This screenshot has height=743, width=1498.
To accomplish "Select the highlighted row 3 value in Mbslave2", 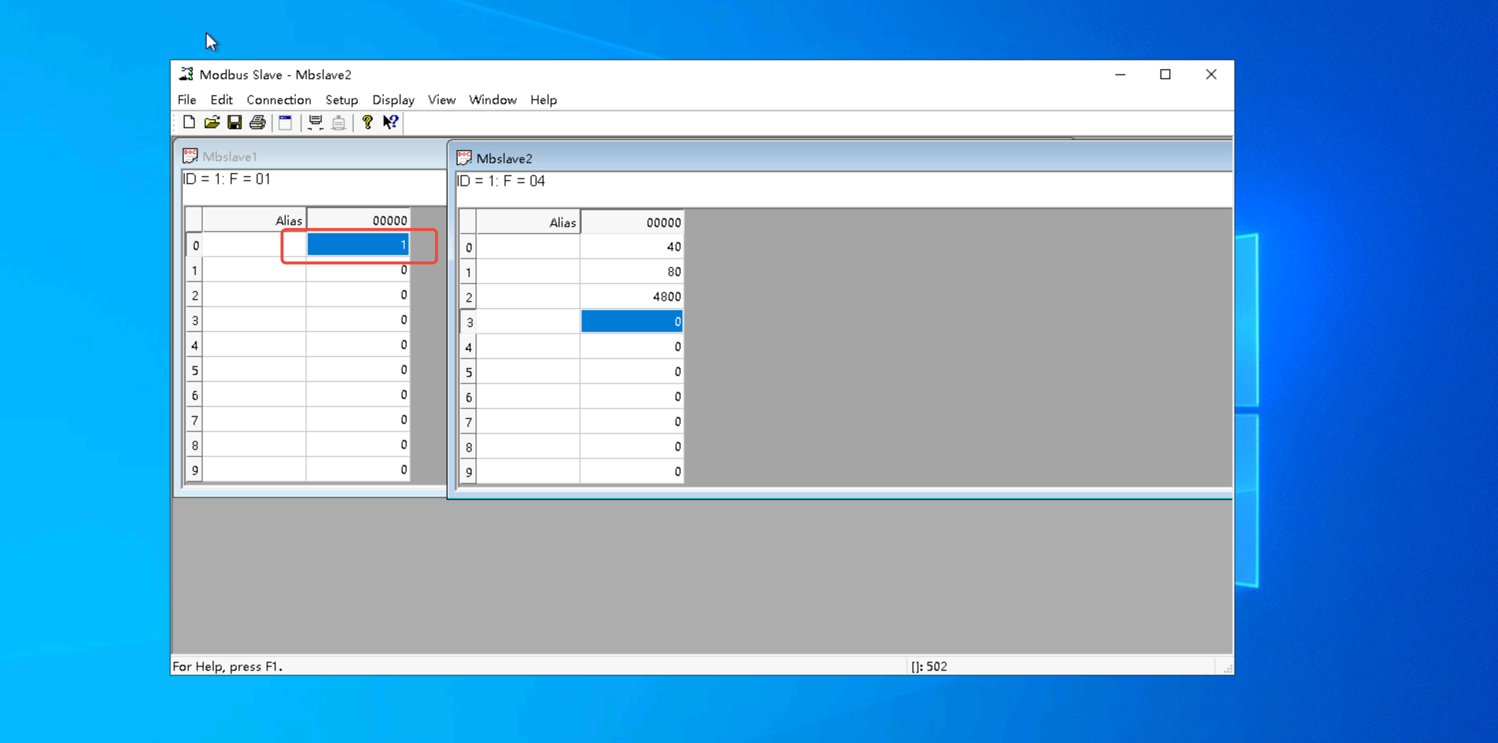I will pos(632,322).
